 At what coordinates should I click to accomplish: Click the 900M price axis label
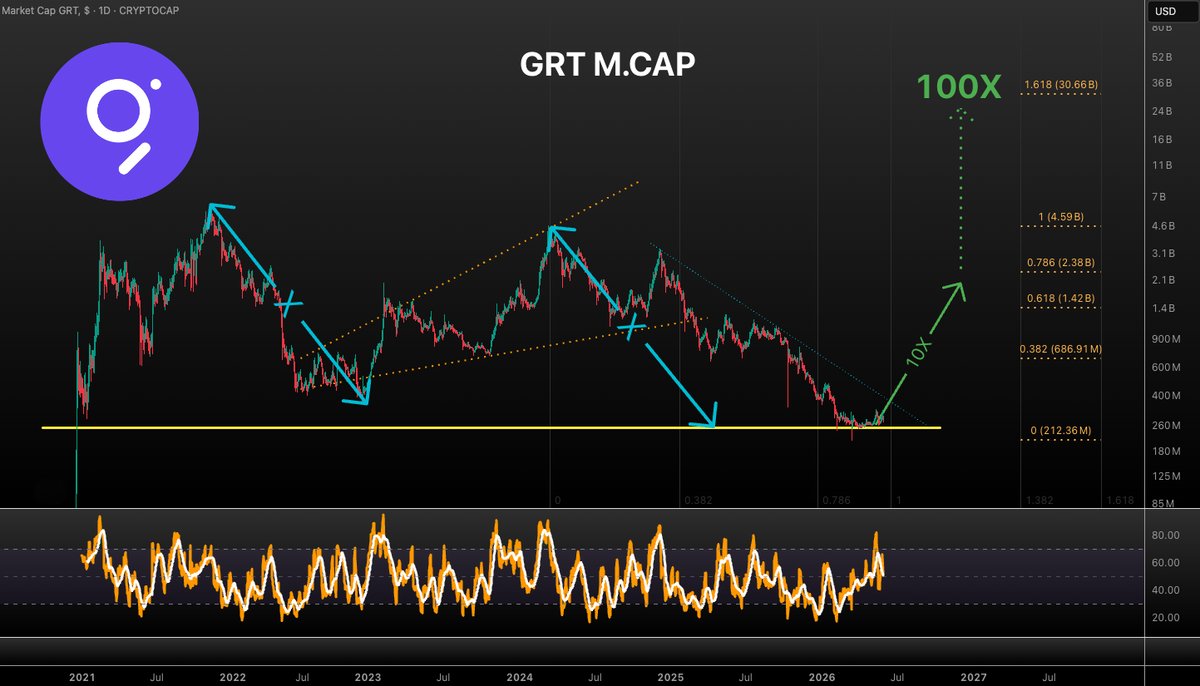click(x=1166, y=340)
